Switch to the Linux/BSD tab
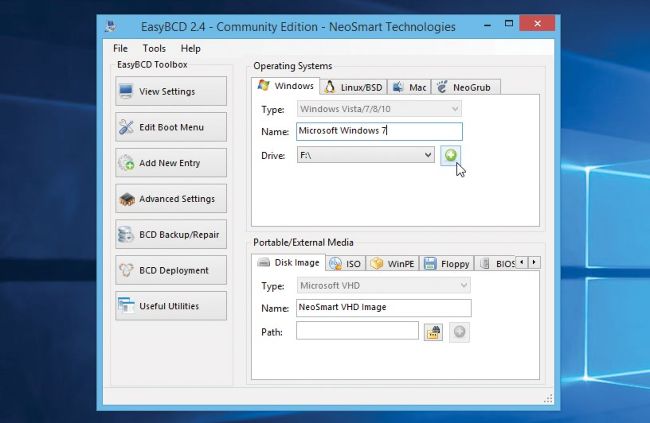Screen dimensions: 650x423 coord(354,88)
